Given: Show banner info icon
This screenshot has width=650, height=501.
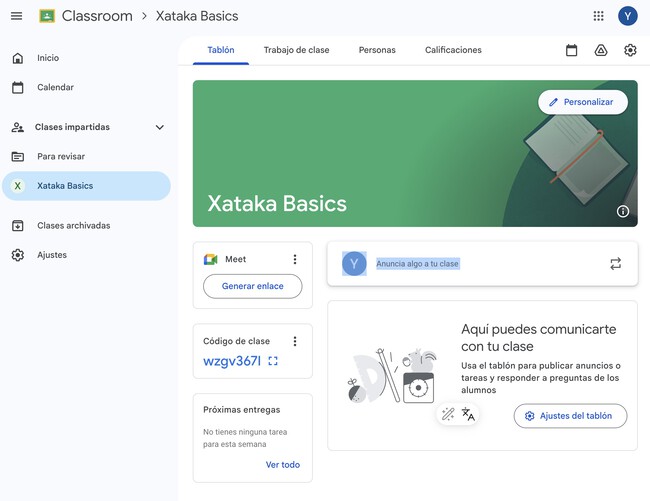Looking at the screenshot, I should coord(623,211).
